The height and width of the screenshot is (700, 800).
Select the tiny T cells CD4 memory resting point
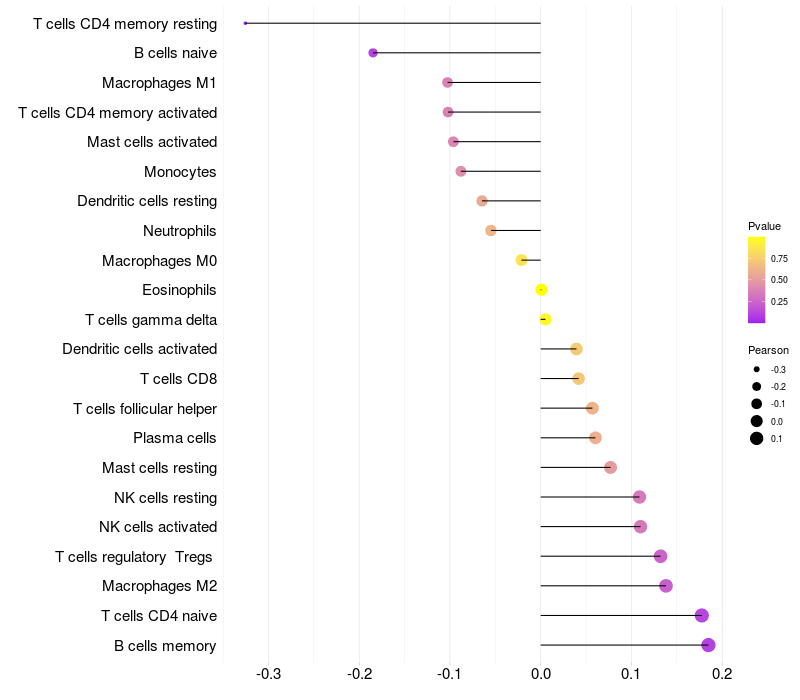tap(245, 23)
